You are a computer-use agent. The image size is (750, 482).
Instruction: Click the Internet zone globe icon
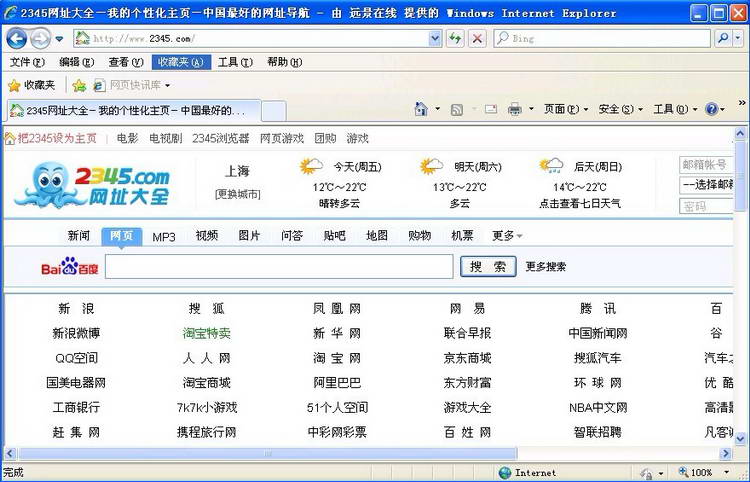coord(505,473)
